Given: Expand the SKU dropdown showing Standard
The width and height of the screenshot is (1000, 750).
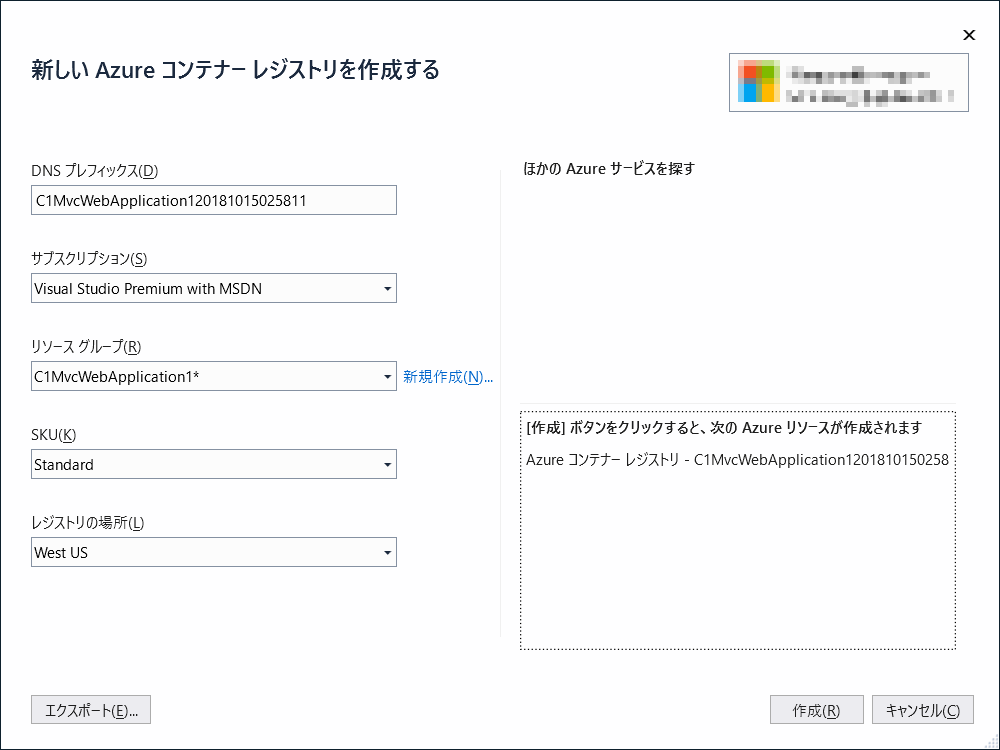Looking at the screenshot, I should click(214, 464).
